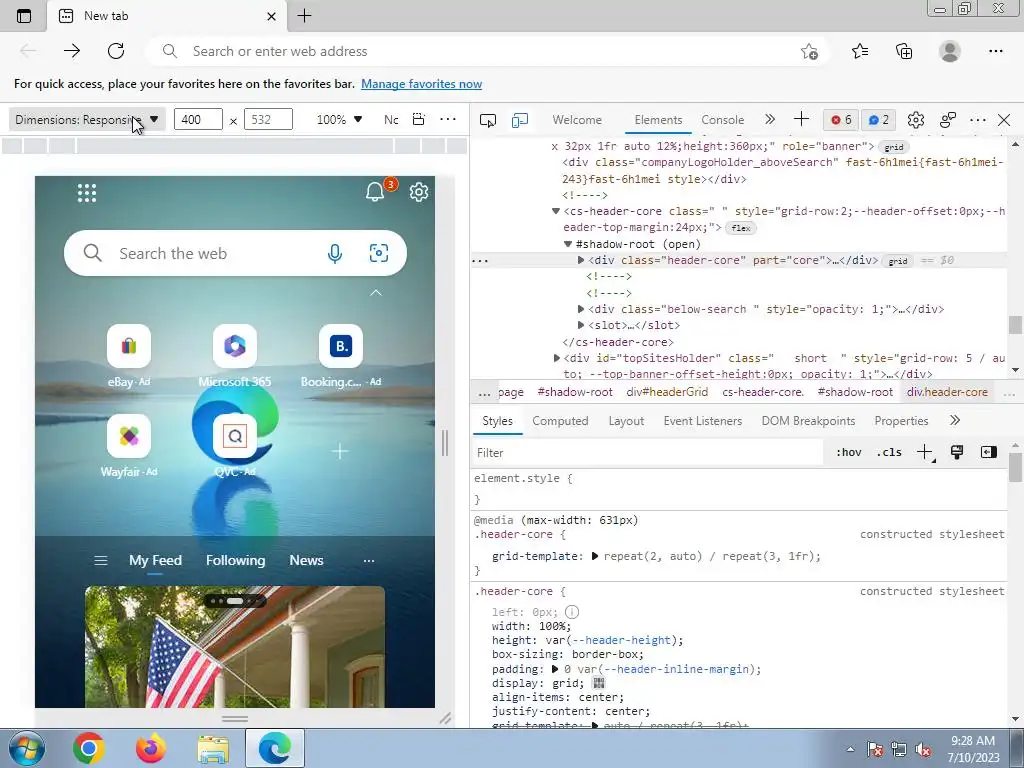Viewport: 1024px width, 768px height.
Task: Open more device toolbar options
Action: [x=448, y=119]
